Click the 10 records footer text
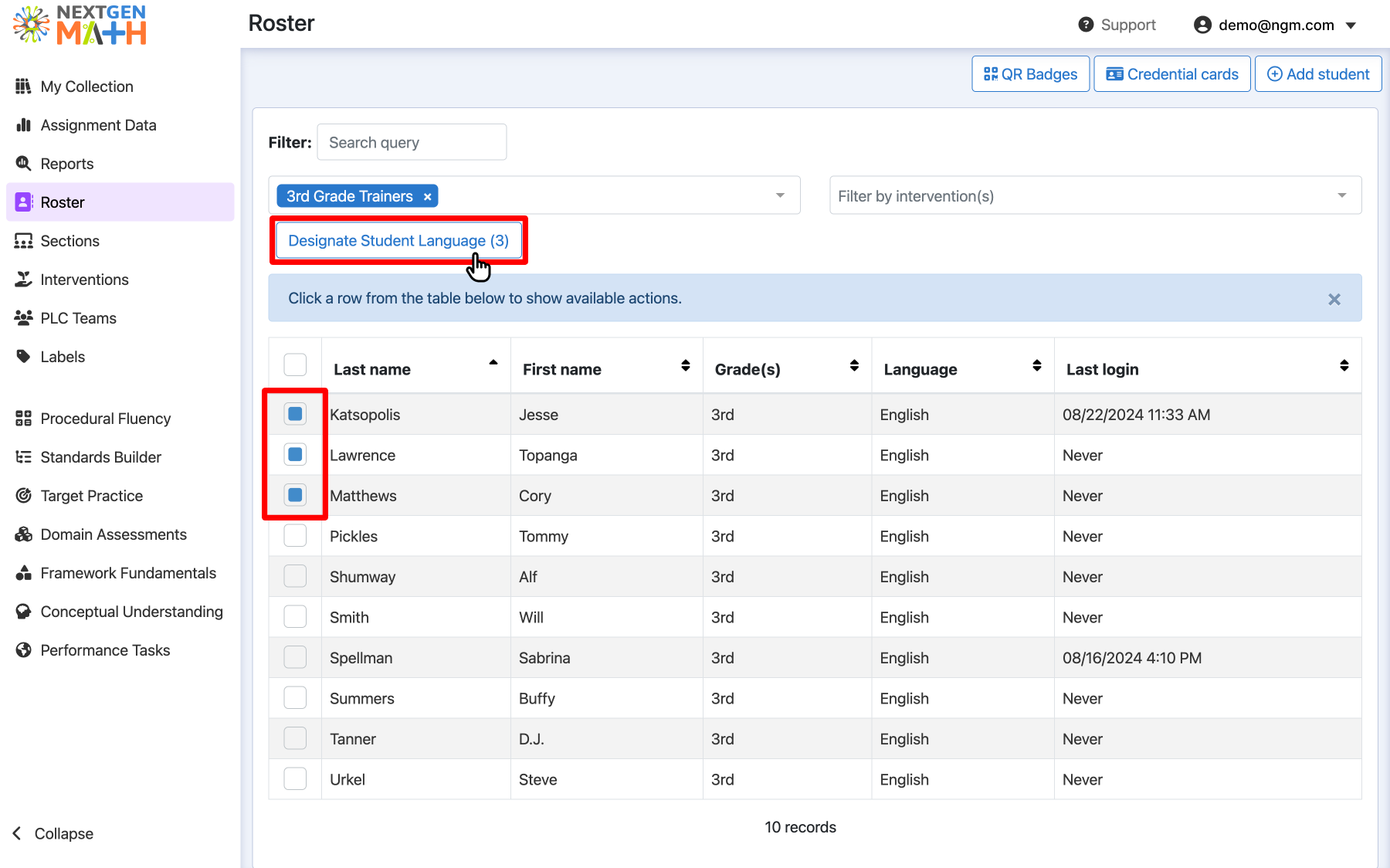The height and width of the screenshot is (868, 1390). (800, 827)
